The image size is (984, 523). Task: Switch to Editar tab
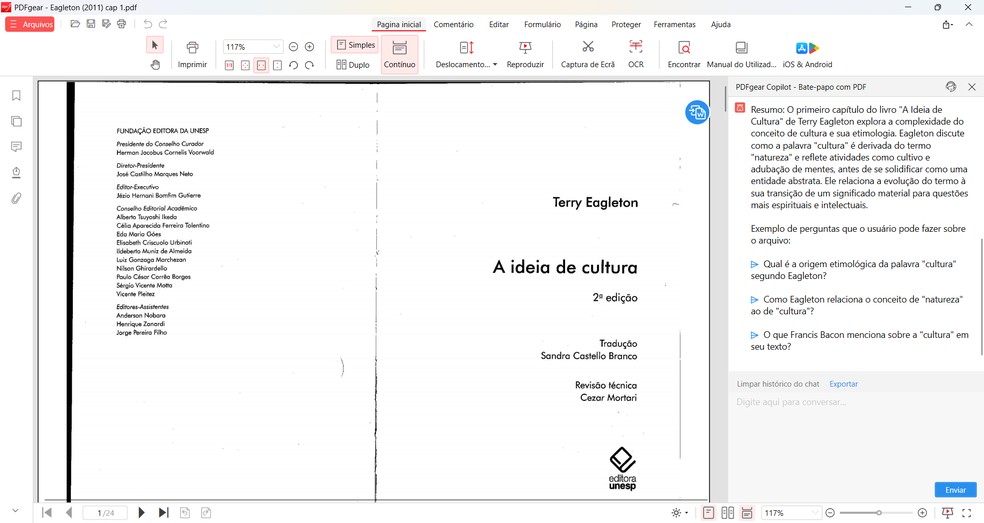(x=499, y=24)
